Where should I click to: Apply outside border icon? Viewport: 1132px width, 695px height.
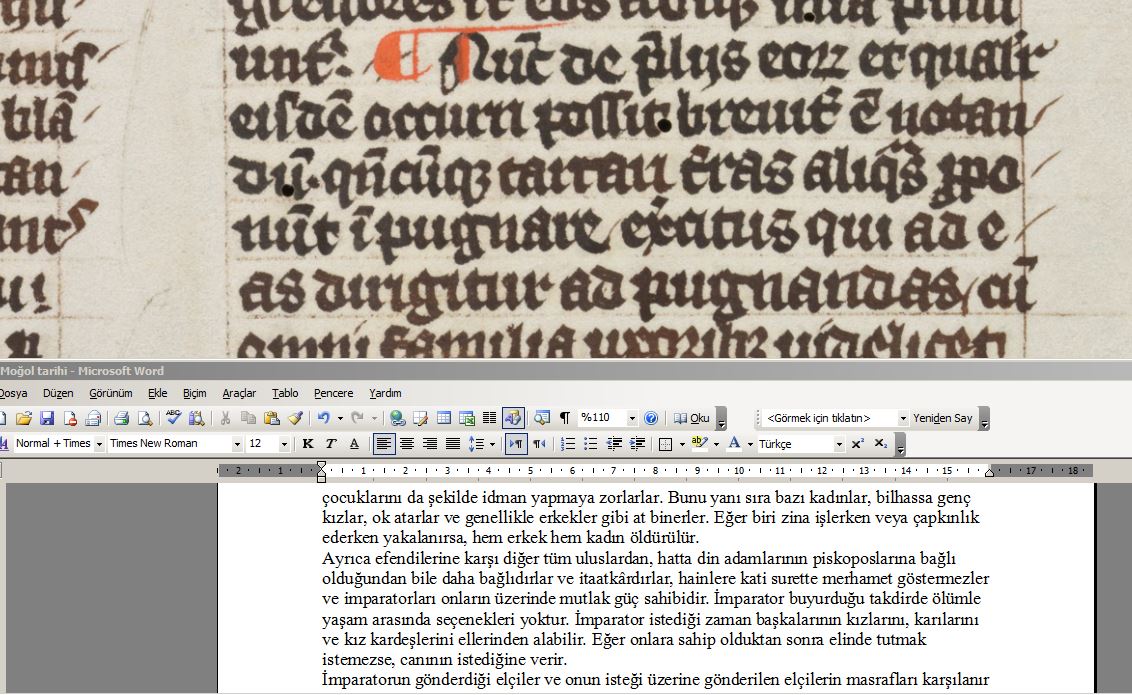coord(666,444)
